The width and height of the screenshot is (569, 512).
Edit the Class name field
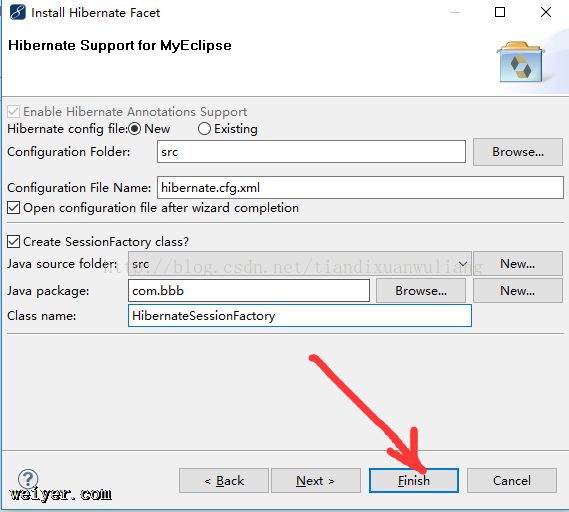[x=300, y=316]
